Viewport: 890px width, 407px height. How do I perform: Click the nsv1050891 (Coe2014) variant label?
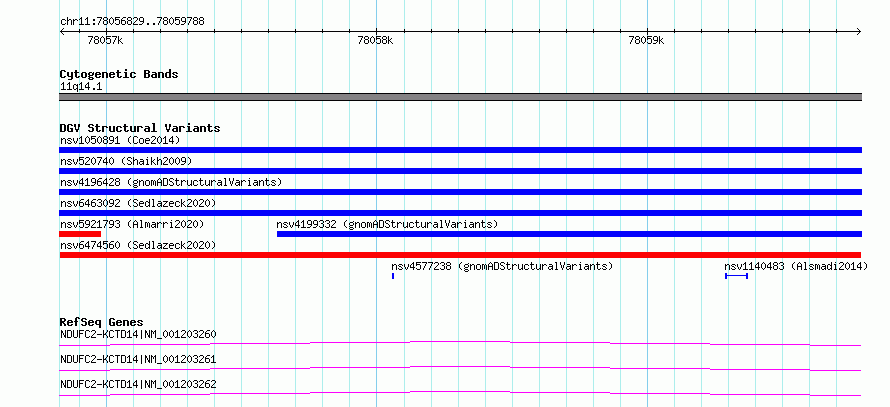(x=120, y=140)
